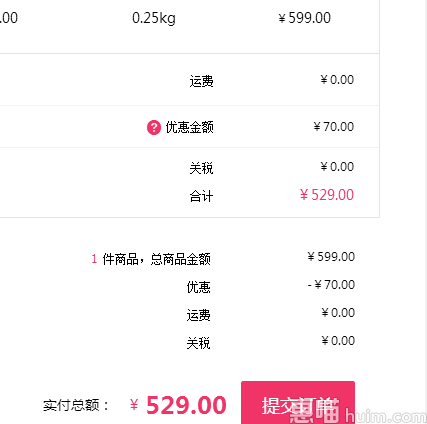This screenshot has width=427, height=424.
Task: Select the 优惠金额 discount label
Action: pos(190,127)
